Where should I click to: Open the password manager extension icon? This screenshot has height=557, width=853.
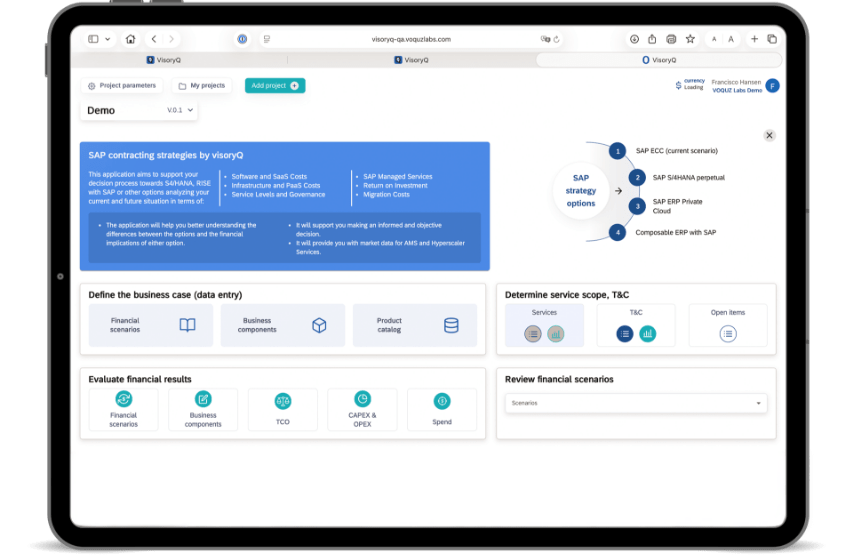[x=243, y=39]
